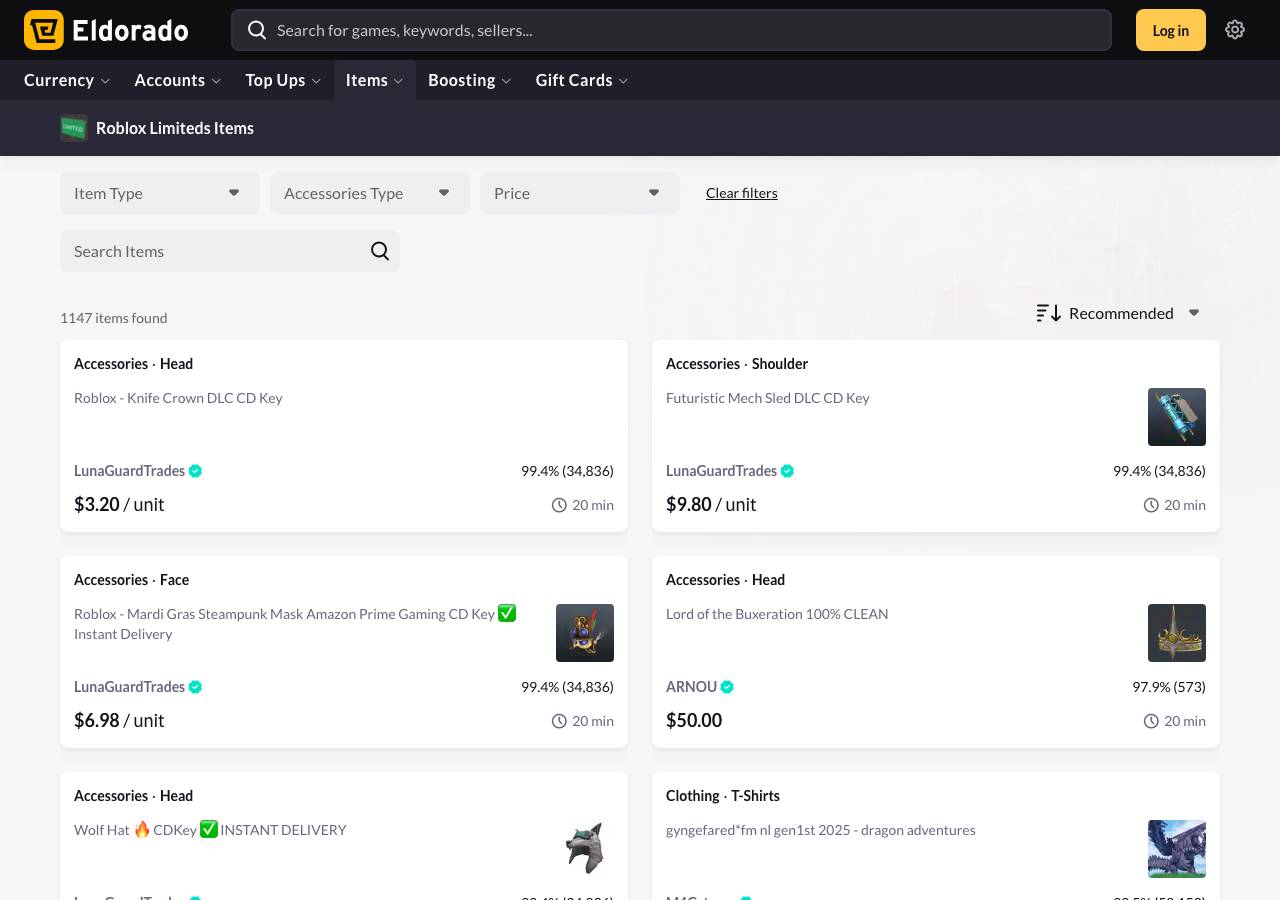Image resolution: width=1280 pixels, height=900 pixels.
Task: Focus the games and sellers search bar
Action: click(x=671, y=30)
